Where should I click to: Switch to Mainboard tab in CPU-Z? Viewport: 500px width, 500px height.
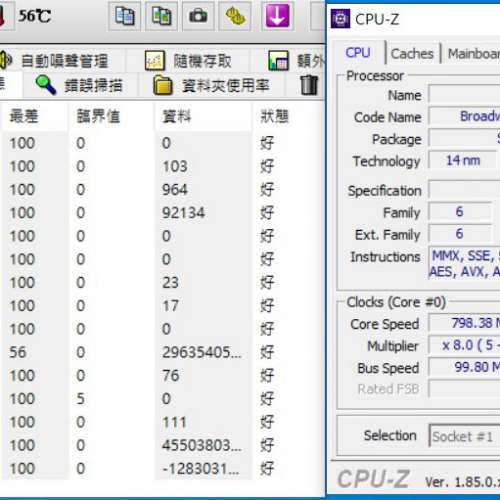pos(473,54)
